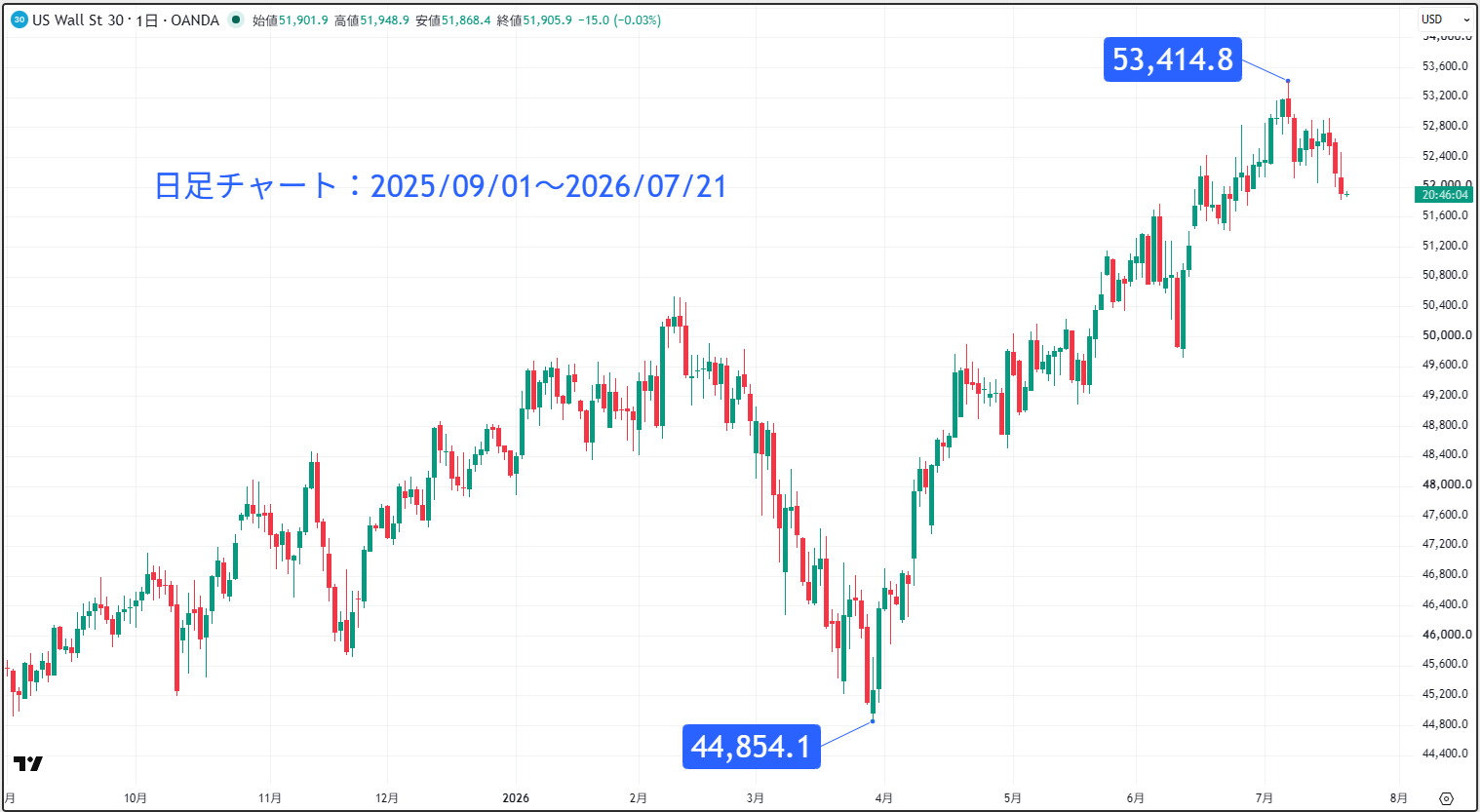The height and width of the screenshot is (812, 1480).
Task: Open chart settings gear at axis corner
Action: tap(1446, 798)
